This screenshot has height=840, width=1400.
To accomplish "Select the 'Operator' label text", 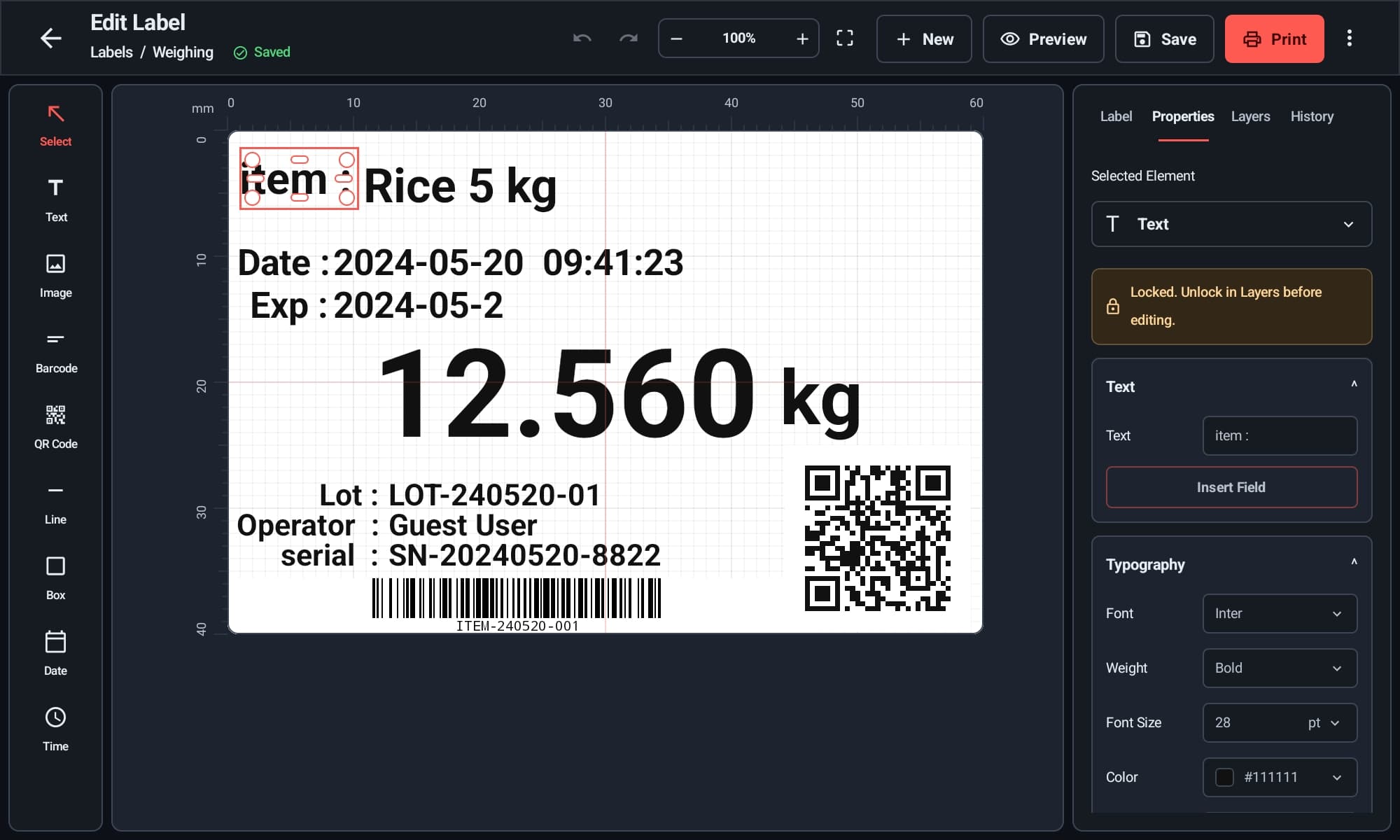I will [296, 526].
